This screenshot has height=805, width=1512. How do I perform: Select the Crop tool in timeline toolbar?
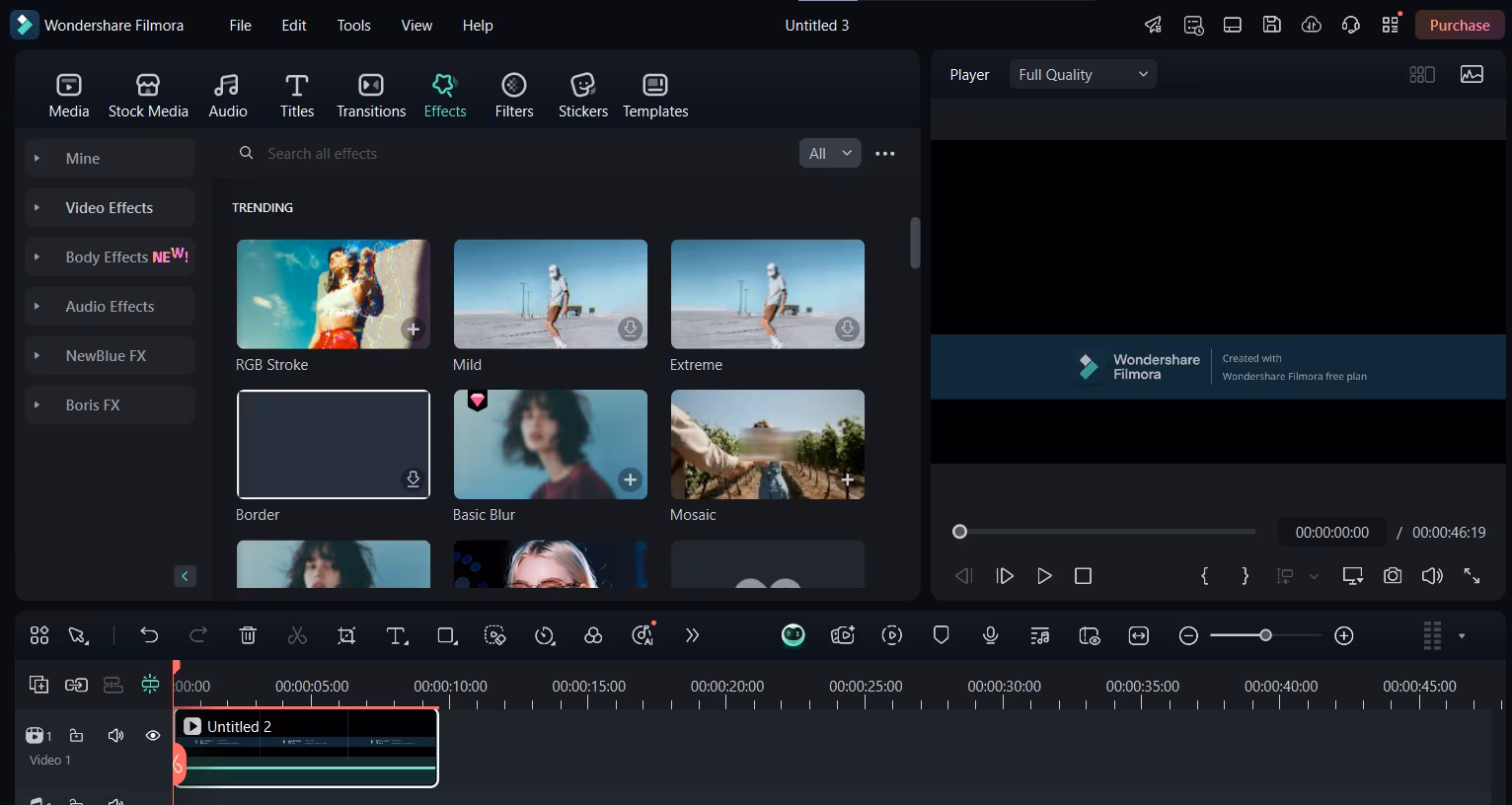[346, 636]
